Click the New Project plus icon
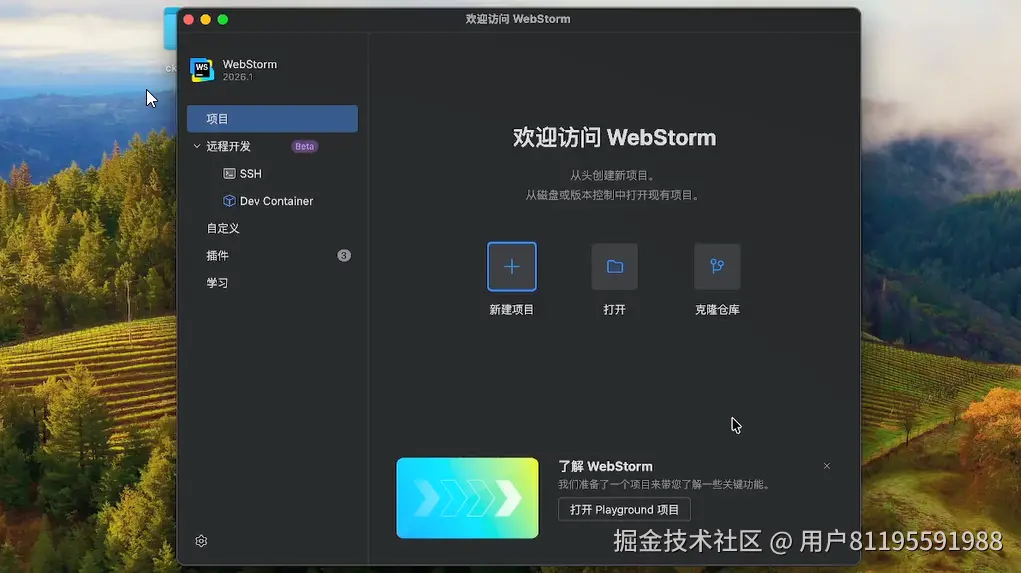 pos(512,266)
